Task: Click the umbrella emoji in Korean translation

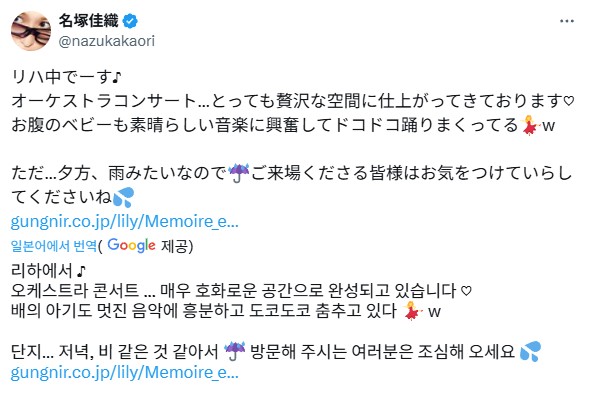Action: point(234,351)
